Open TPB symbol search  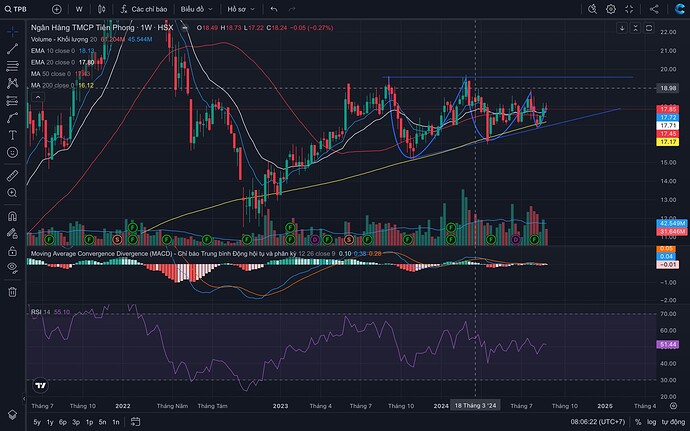pos(16,9)
